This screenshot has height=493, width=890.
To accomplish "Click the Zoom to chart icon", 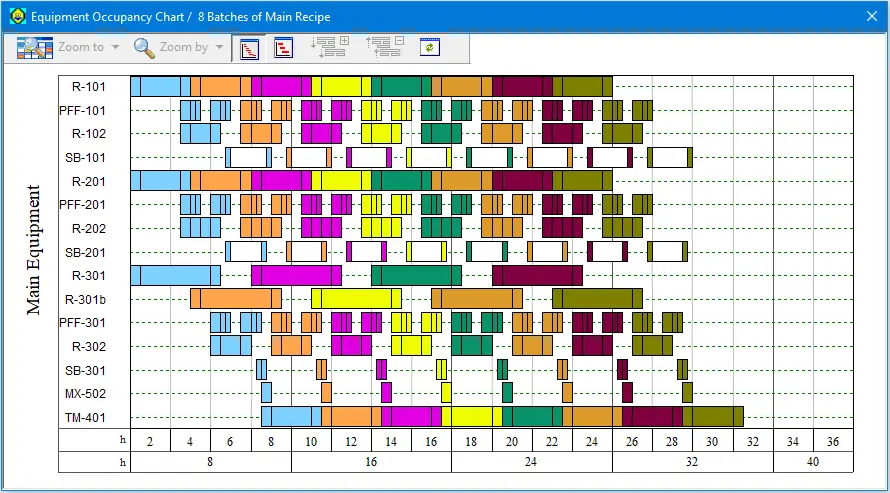I will pyautogui.click(x=34, y=47).
